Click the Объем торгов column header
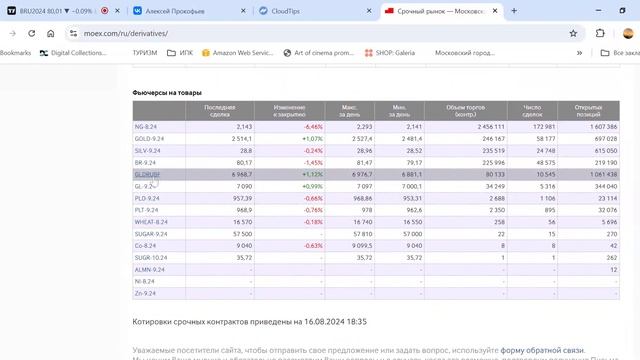Viewport: 640px width, 360px height. (x=465, y=111)
